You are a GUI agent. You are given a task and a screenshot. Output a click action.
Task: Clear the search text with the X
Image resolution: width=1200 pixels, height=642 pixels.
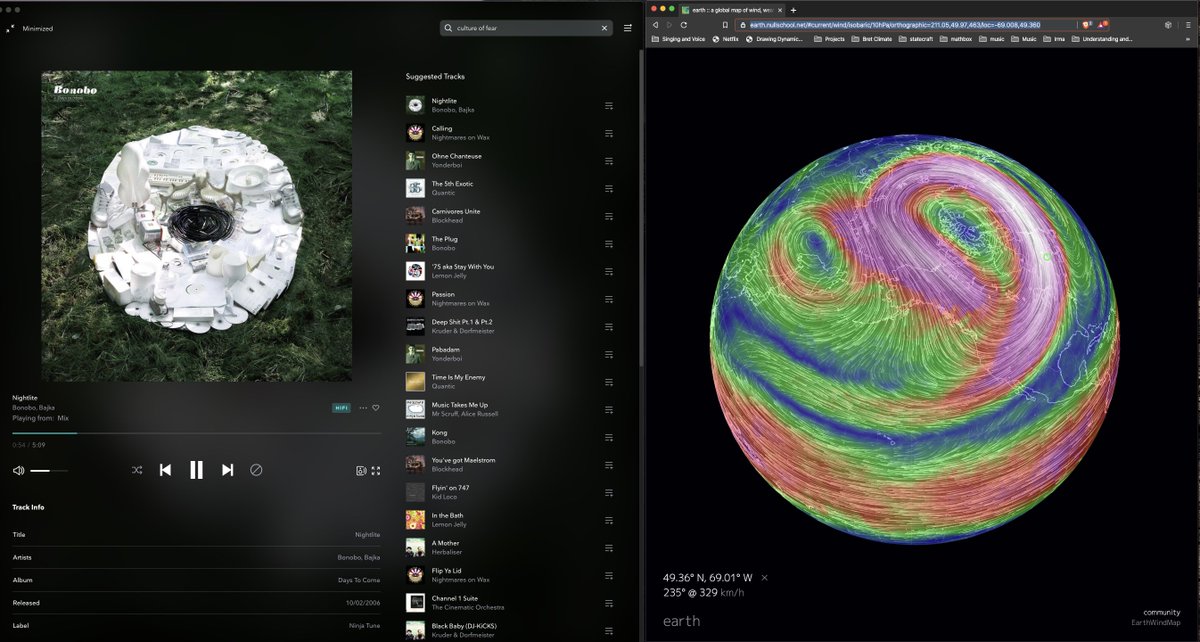click(604, 28)
